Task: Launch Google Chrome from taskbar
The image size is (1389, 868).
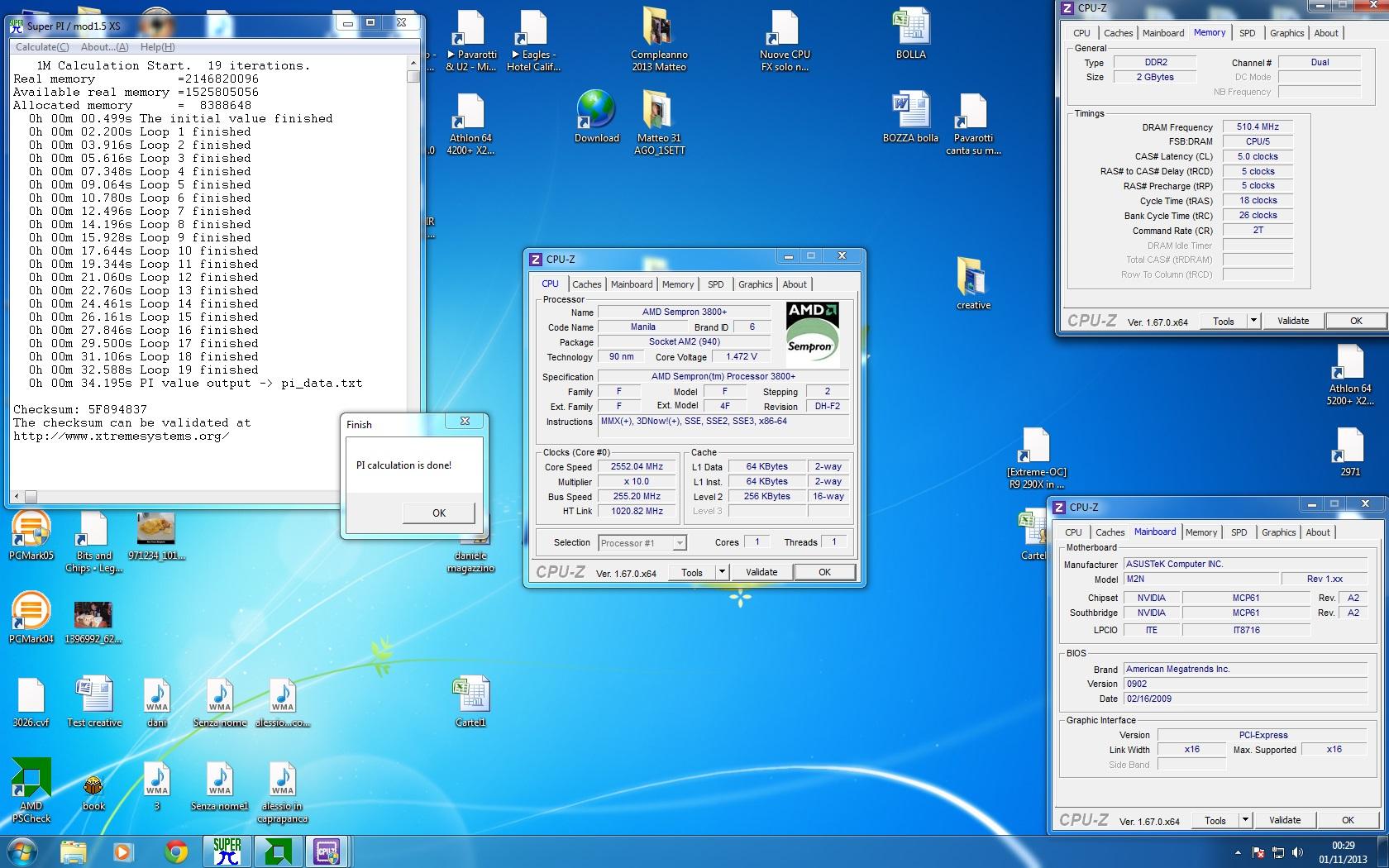Action: tap(175, 851)
